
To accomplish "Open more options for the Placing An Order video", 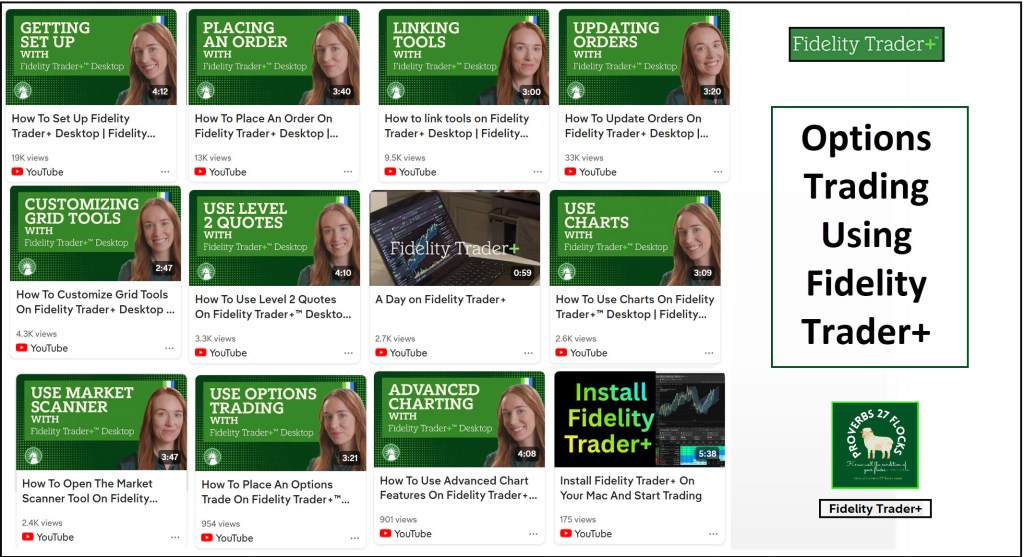I will tap(348, 172).
